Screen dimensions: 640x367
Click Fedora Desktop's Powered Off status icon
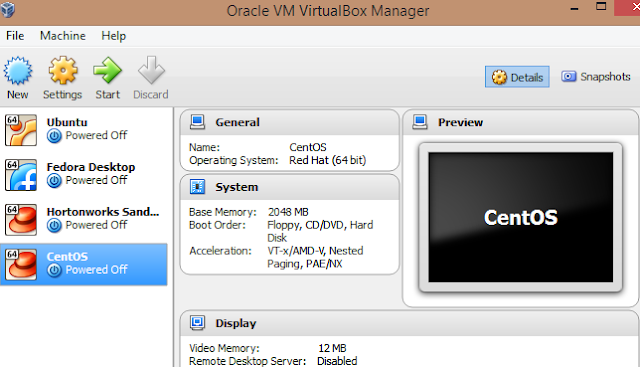pyautogui.click(x=54, y=180)
